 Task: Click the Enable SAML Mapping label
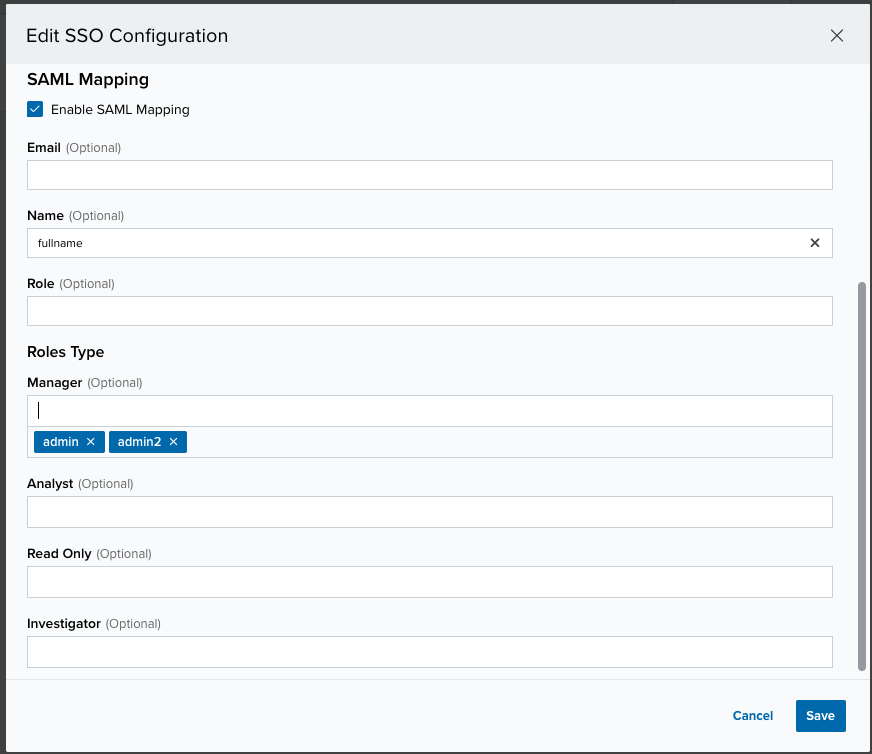coord(120,110)
